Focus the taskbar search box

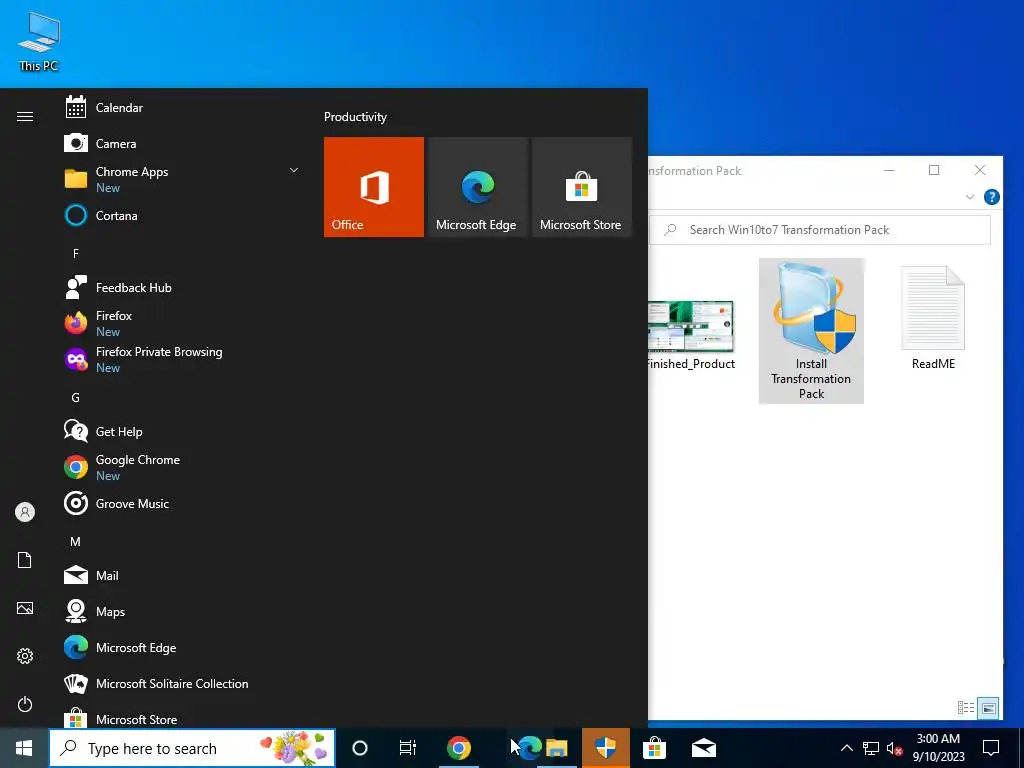(x=192, y=748)
